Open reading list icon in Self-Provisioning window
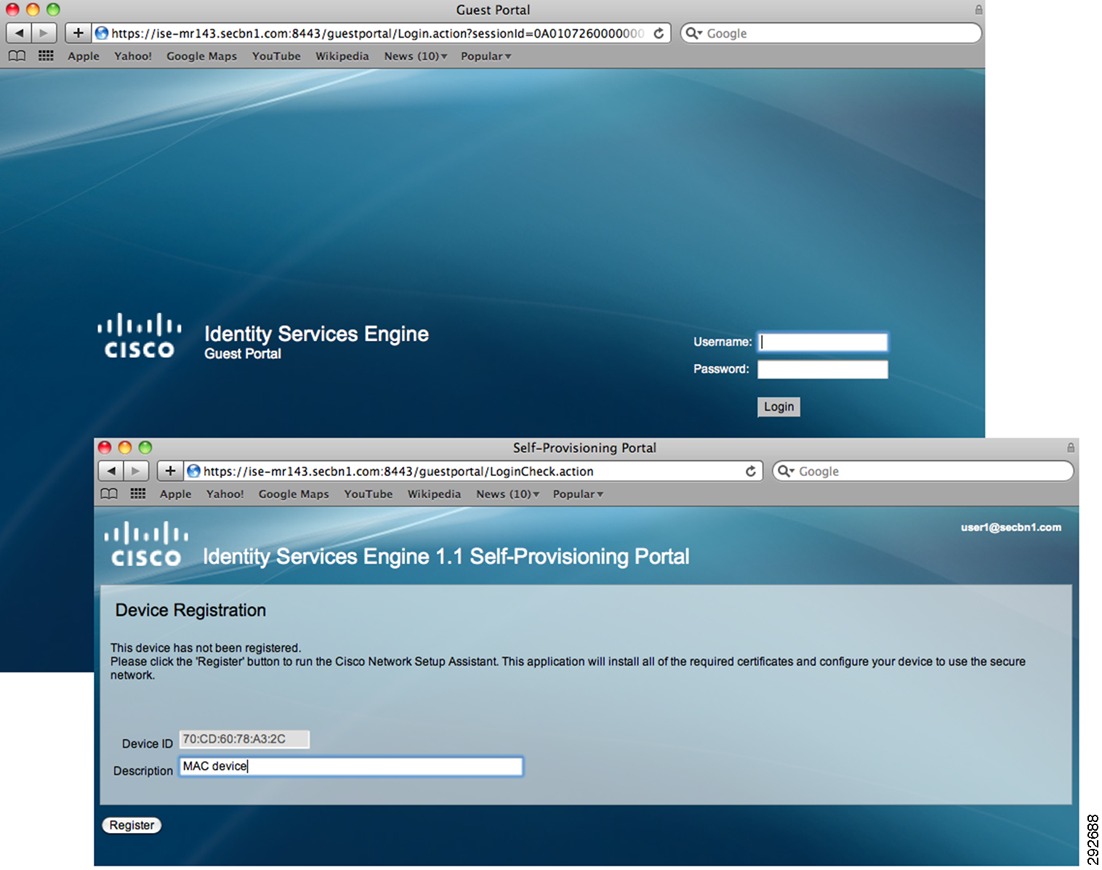 [109, 494]
